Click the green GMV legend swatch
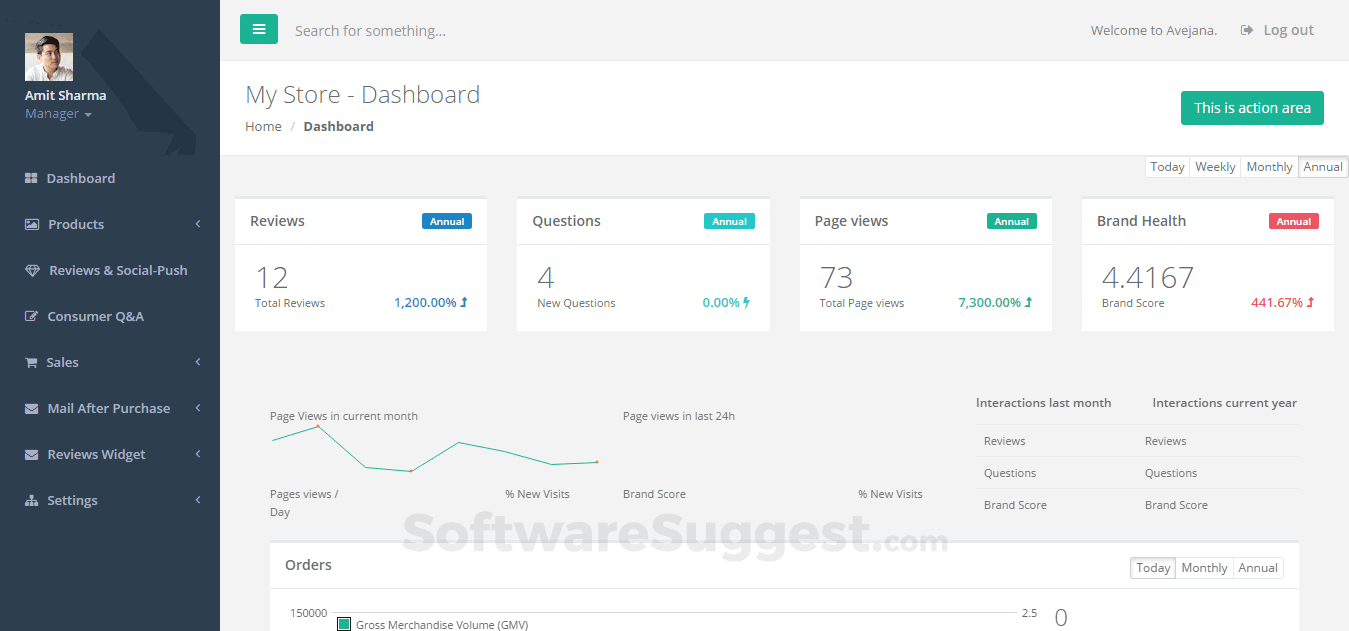The image size is (1349, 631). coord(344,623)
